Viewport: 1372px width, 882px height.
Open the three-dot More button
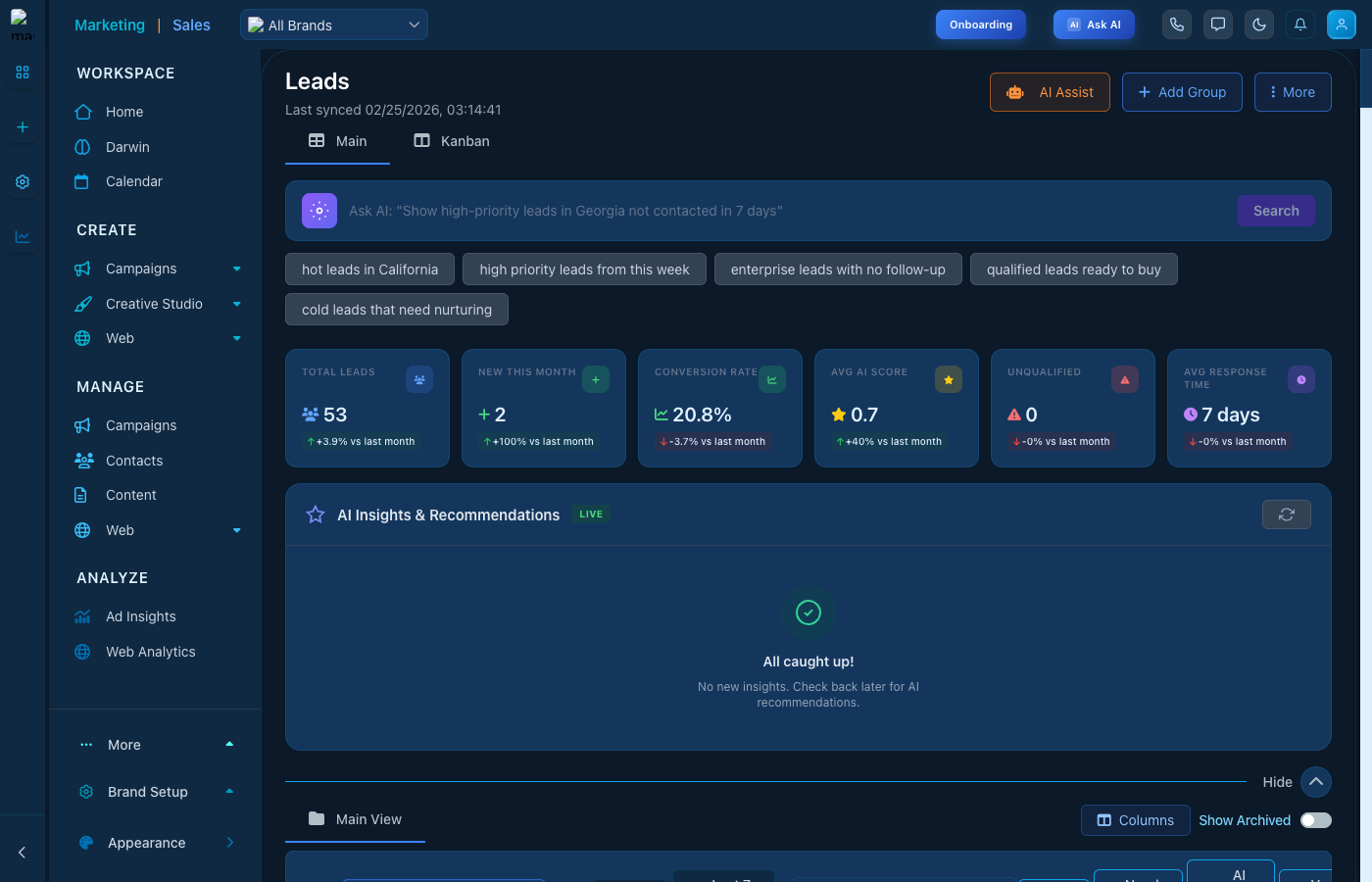click(x=1293, y=92)
